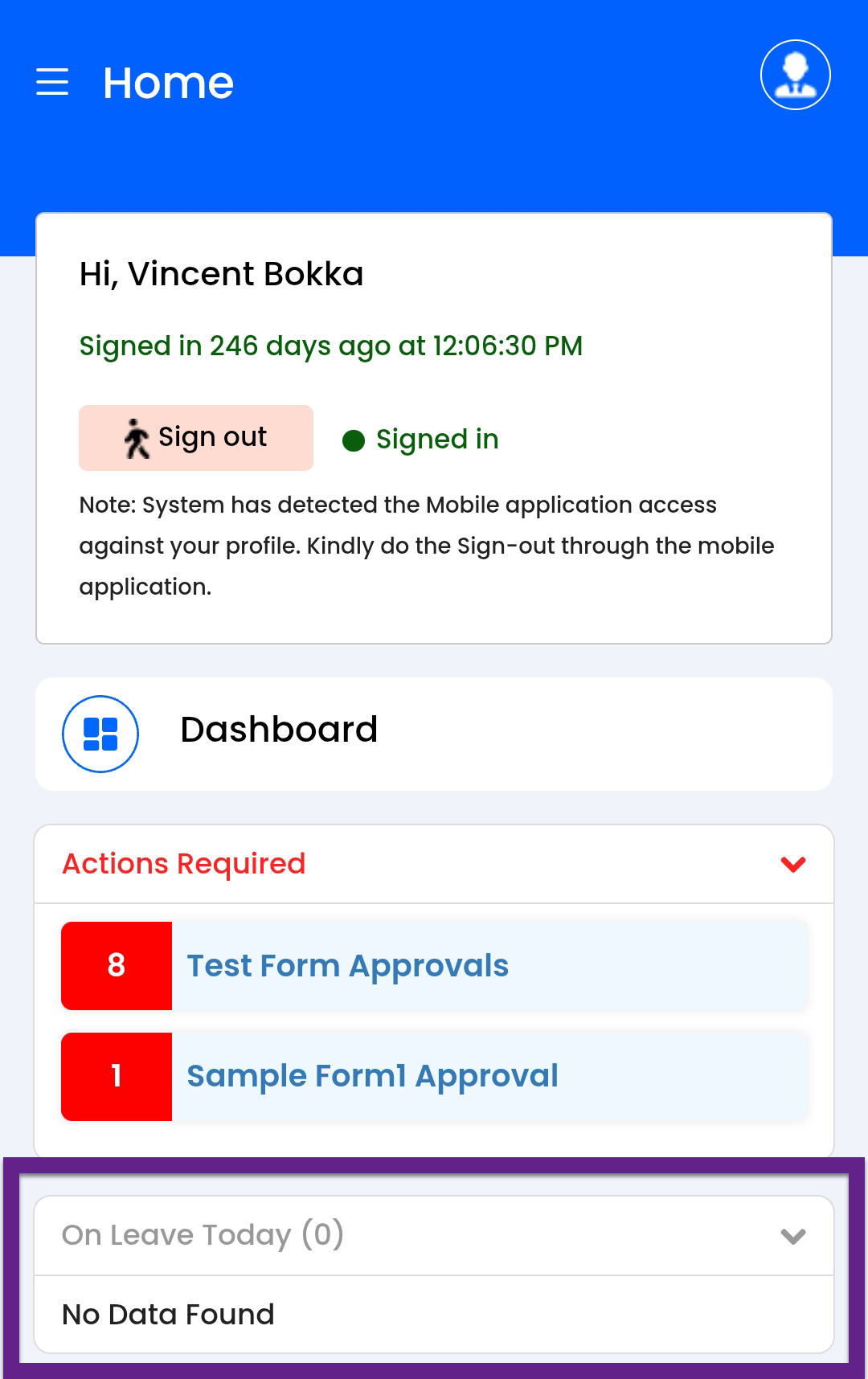The height and width of the screenshot is (1379, 868).
Task: Open the user profile avatar
Action: 795,75
